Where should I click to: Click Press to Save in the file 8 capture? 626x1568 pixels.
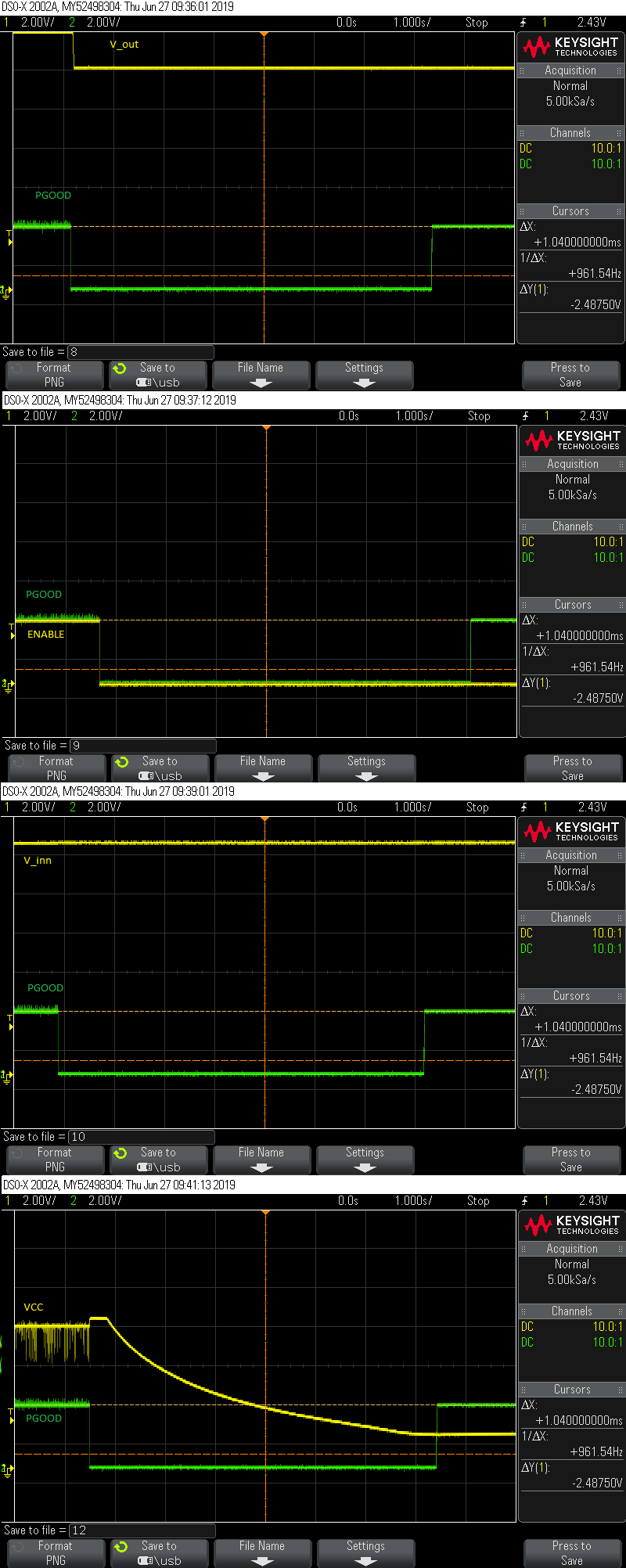coord(570,375)
